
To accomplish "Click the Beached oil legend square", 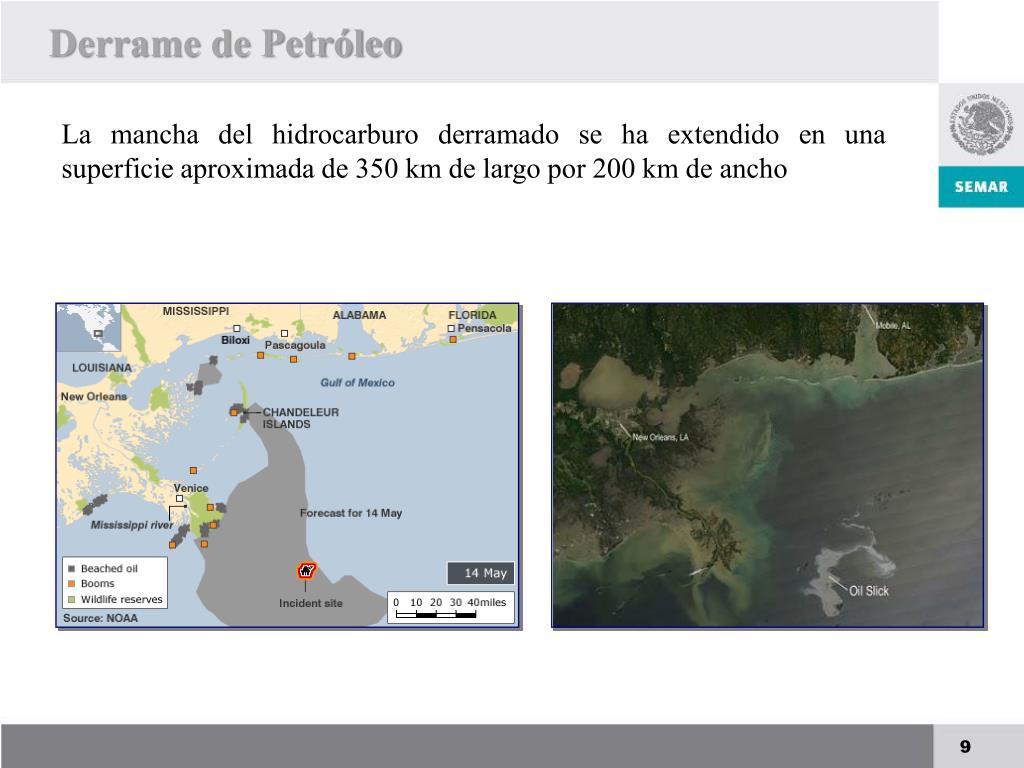I will point(72,569).
